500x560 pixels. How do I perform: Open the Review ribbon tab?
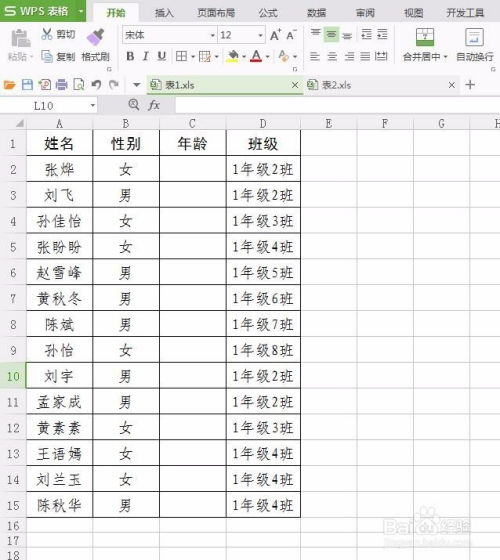click(365, 13)
